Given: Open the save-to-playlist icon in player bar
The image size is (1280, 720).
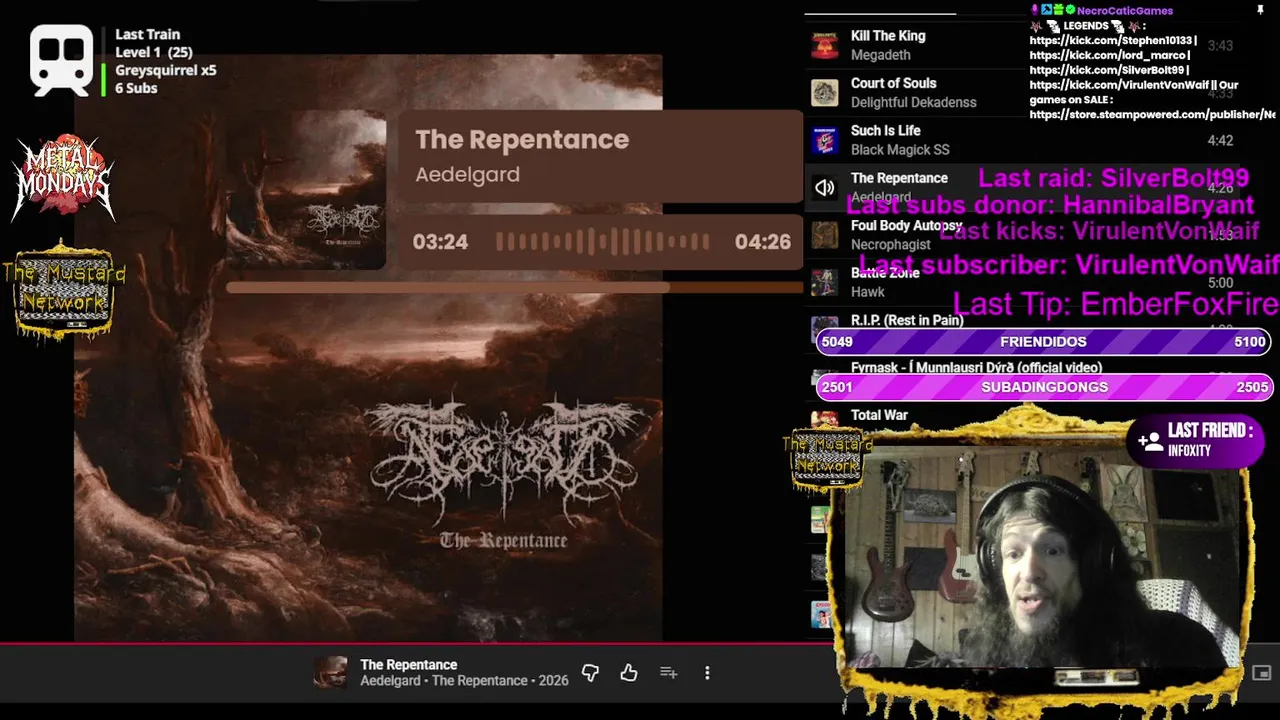Looking at the screenshot, I should [668, 673].
